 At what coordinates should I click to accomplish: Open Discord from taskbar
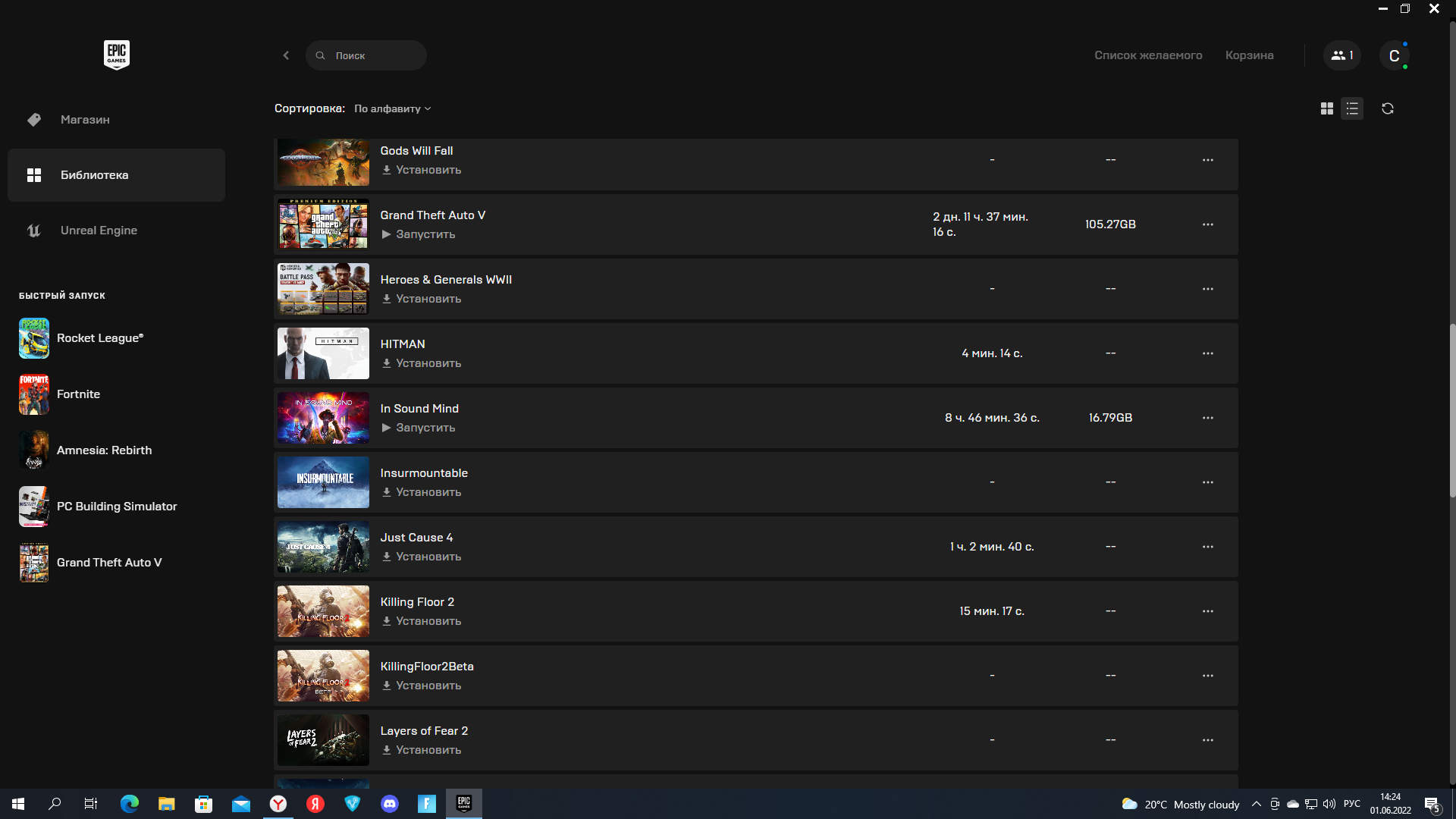390,804
